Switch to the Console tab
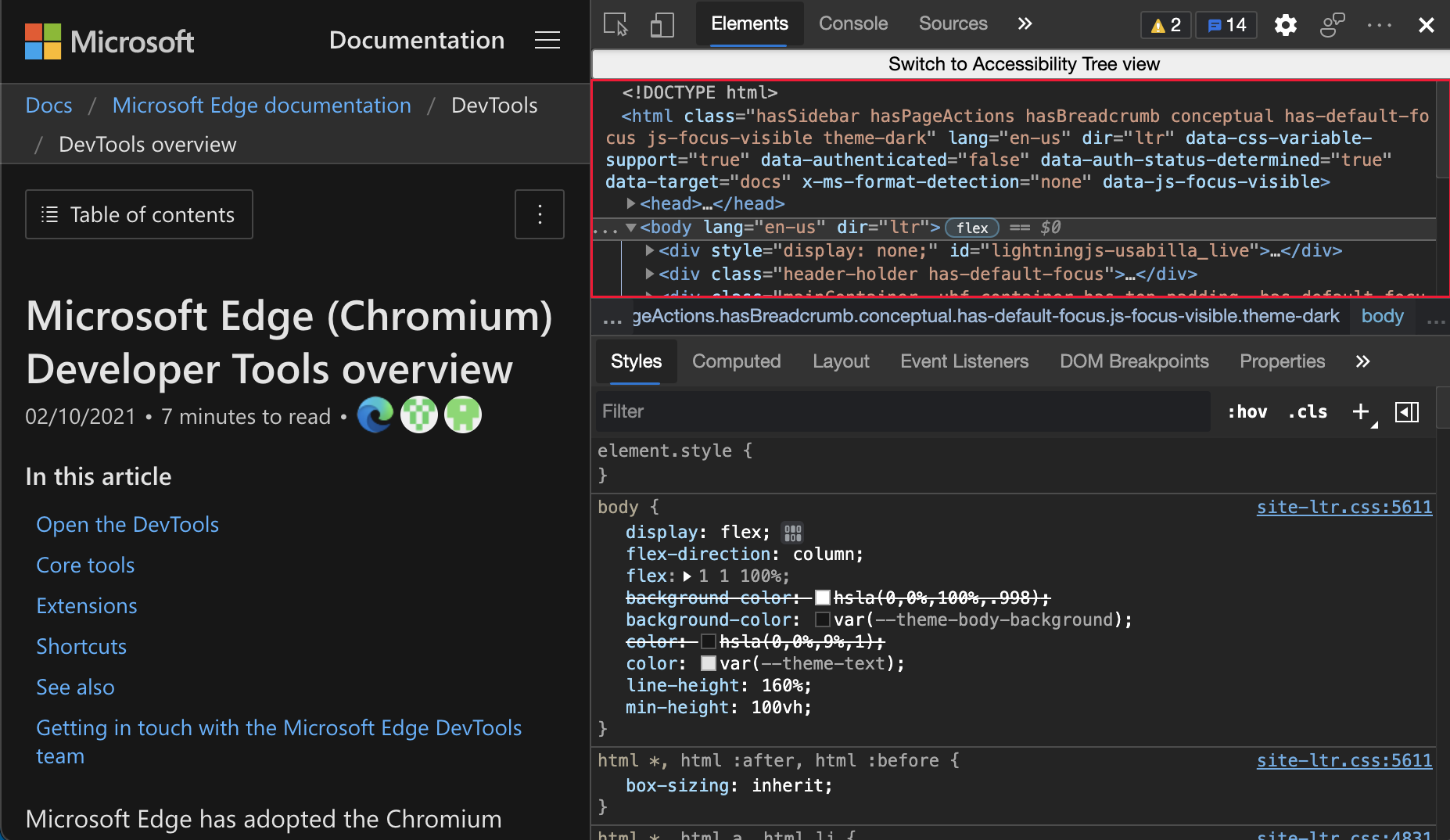This screenshot has width=1450, height=840. point(852,24)
